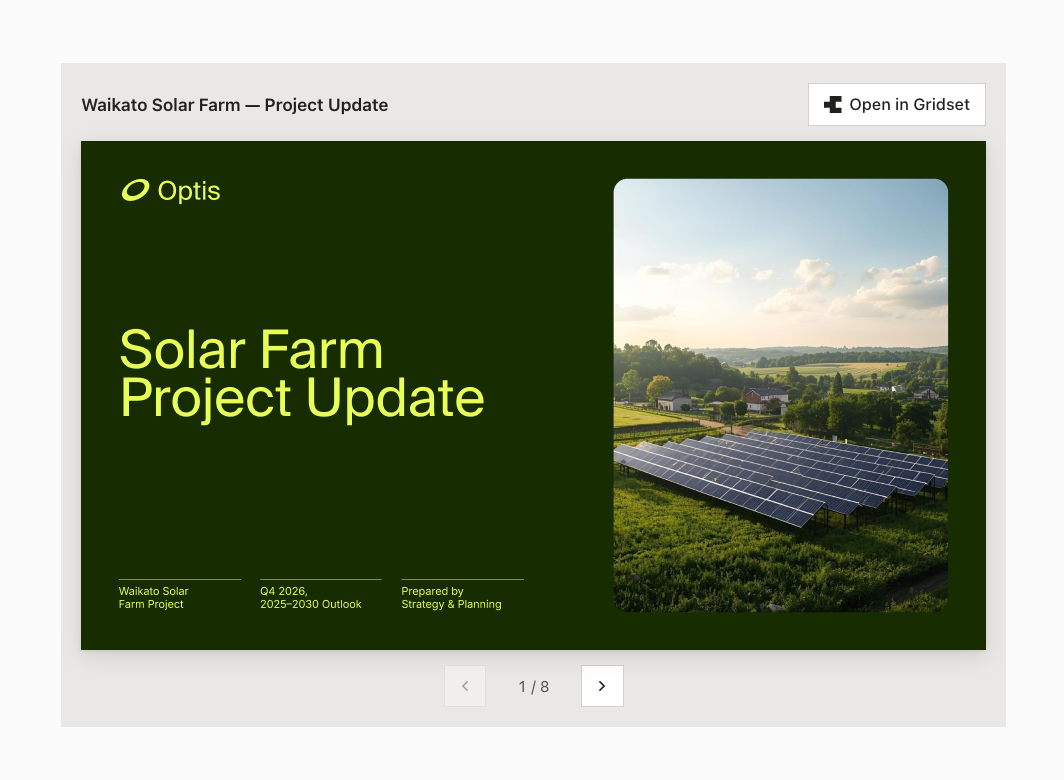Click the 'Q4 2026, 2025–2030 Outlook' text
This screenshot has width=1064, height=780.
coord(311,597)
